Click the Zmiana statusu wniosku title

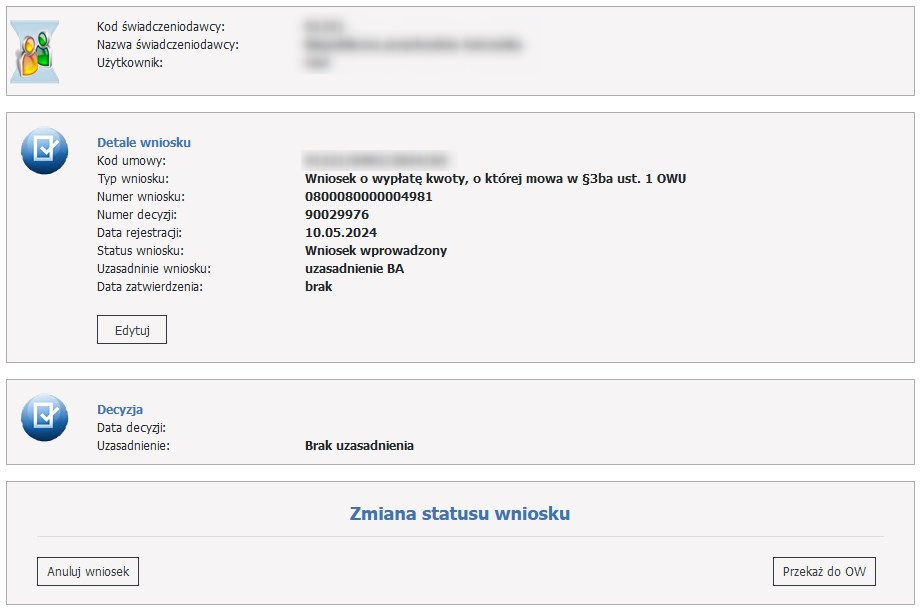460,514
